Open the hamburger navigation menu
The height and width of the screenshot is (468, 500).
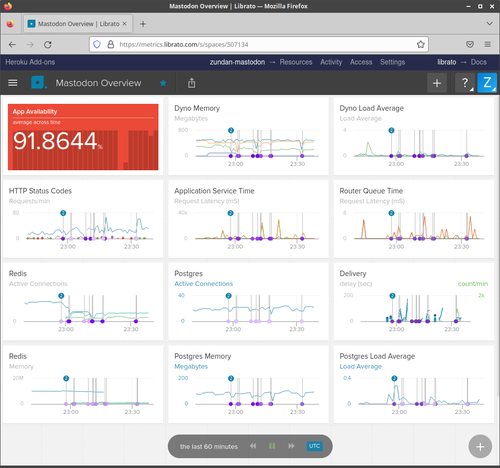[13, 83]
